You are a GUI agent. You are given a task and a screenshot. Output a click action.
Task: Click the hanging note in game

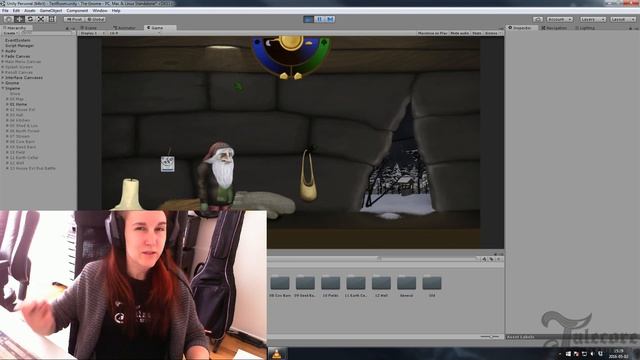(168, 163)
